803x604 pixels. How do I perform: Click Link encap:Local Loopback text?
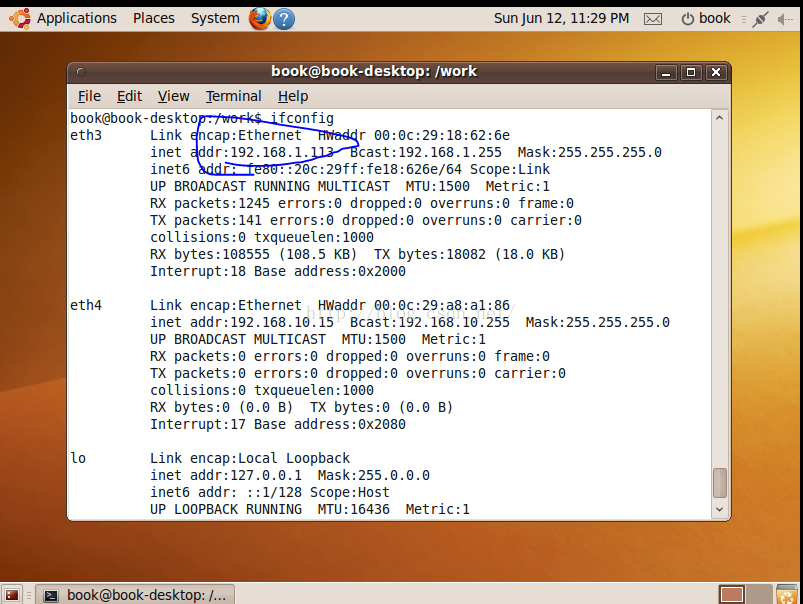(x=250, y=458)
